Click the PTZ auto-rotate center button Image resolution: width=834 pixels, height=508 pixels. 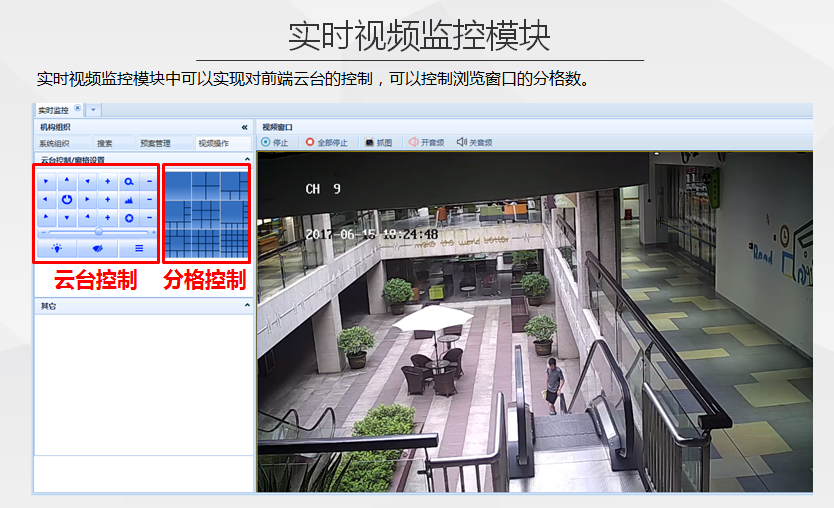(66, 200)
